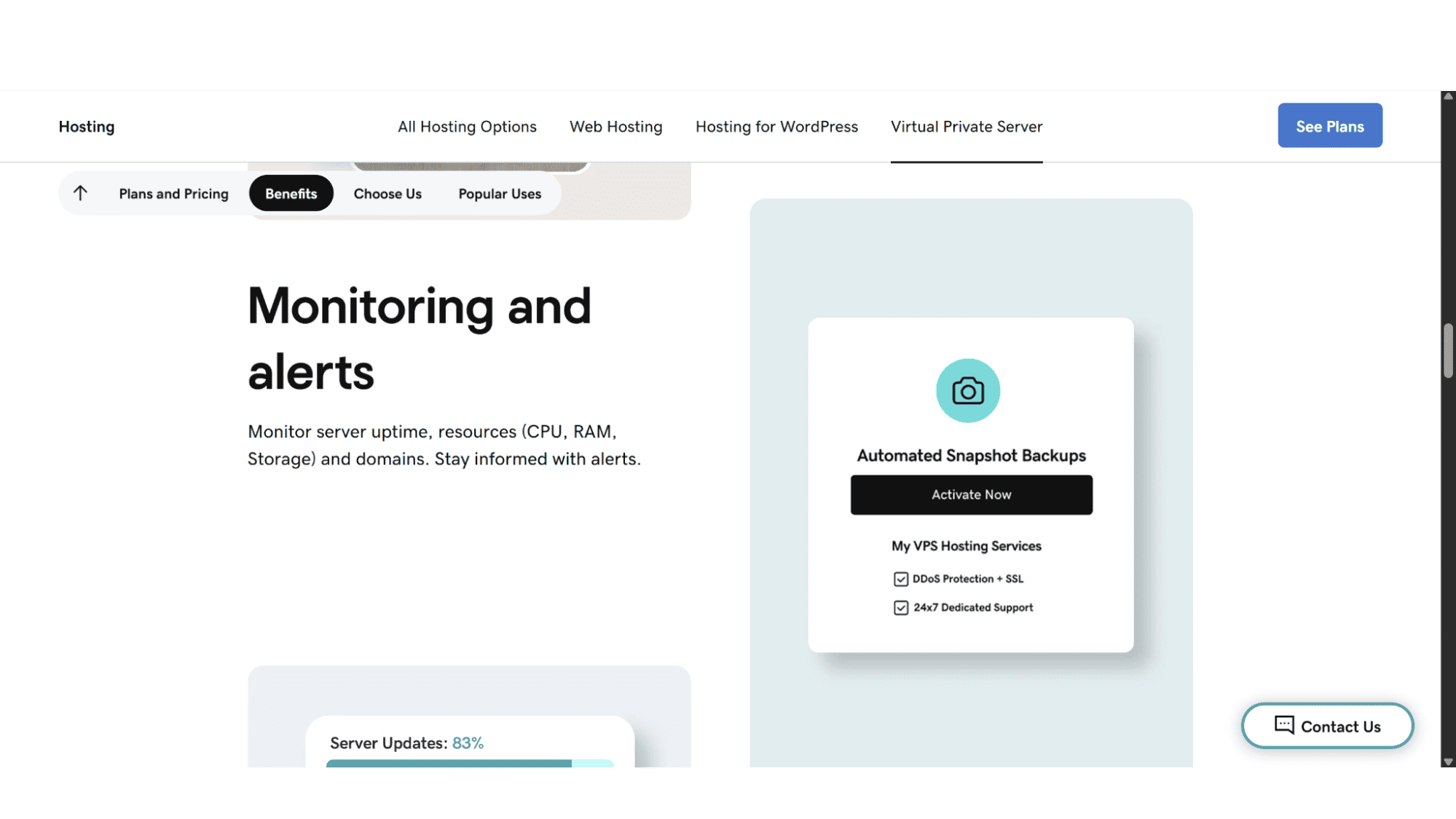Click the Server Updates: 83% label
The width and height of the screenshot is (1456, 819).
click(406, 743)
